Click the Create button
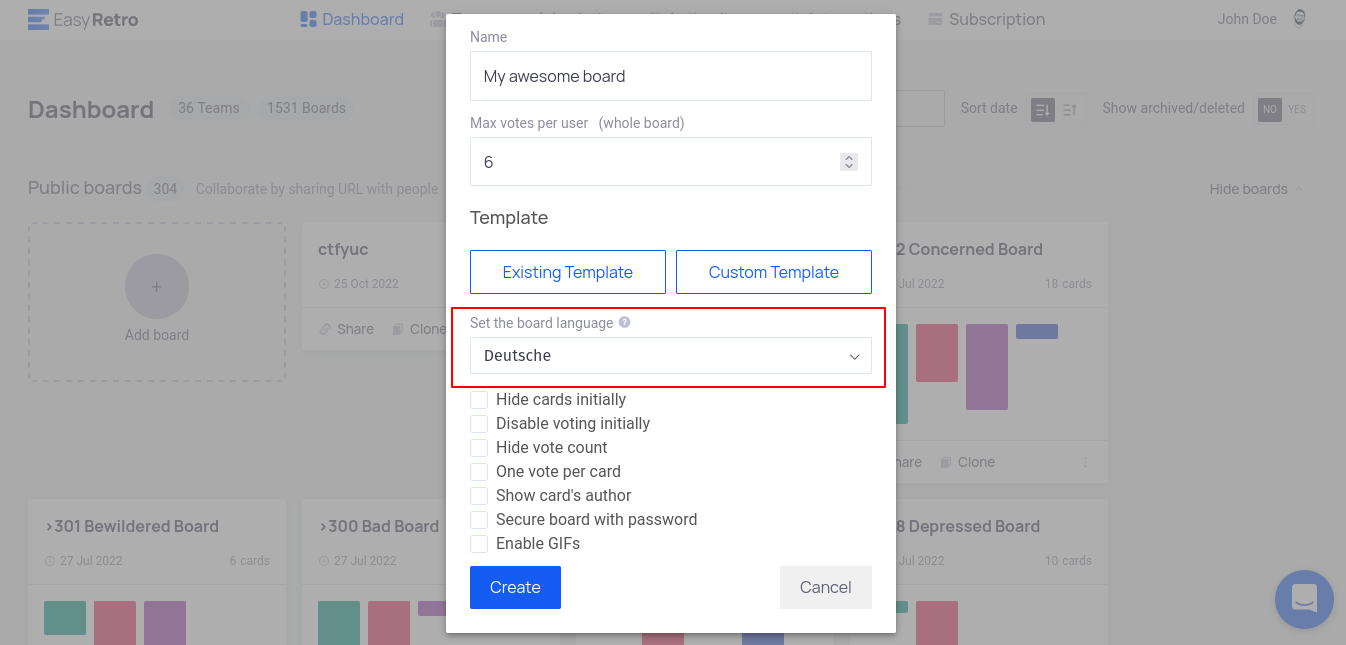 click(x=515, y=587)
